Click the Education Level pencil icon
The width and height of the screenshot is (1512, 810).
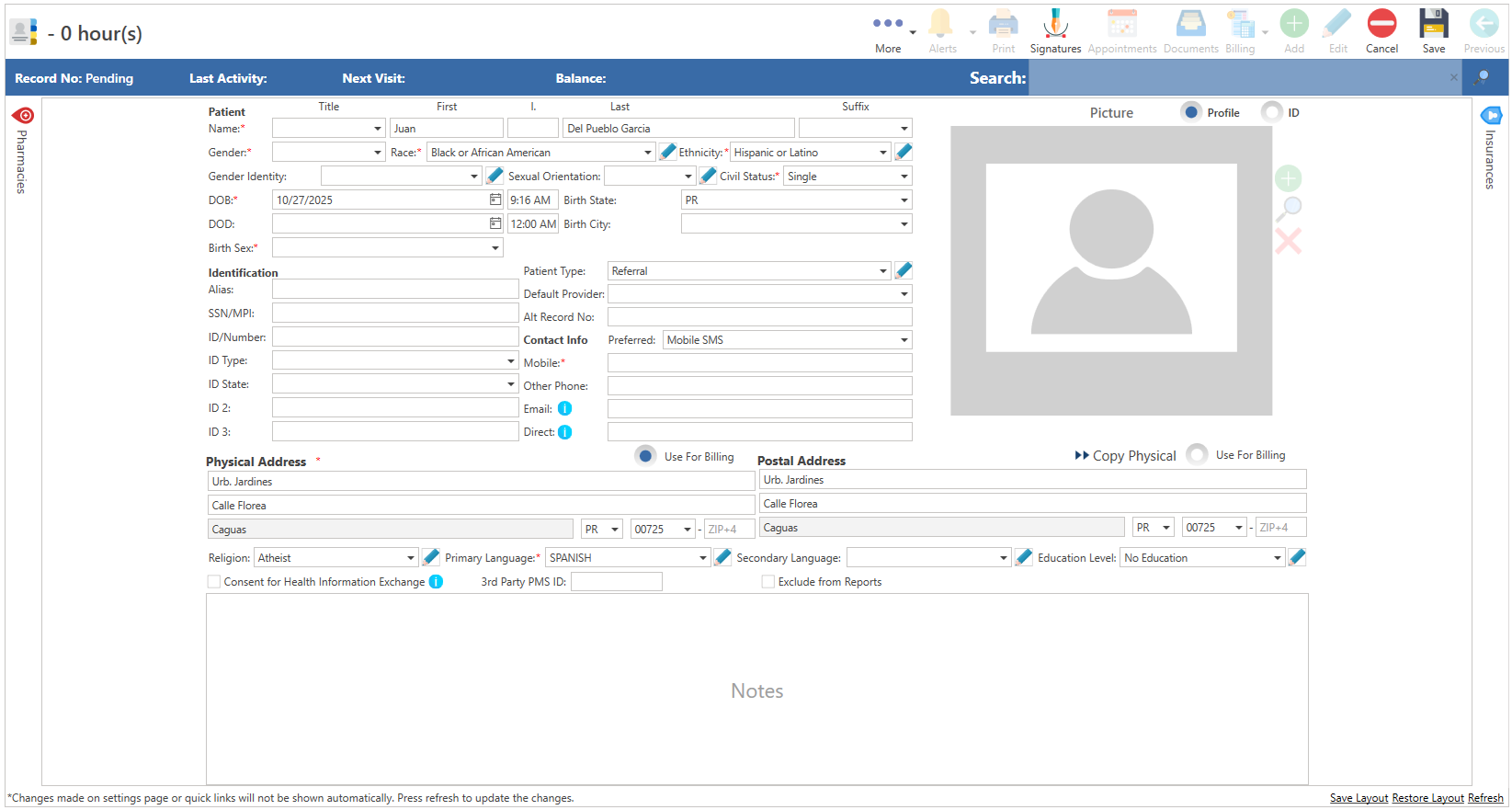(x=1297, y=557)
